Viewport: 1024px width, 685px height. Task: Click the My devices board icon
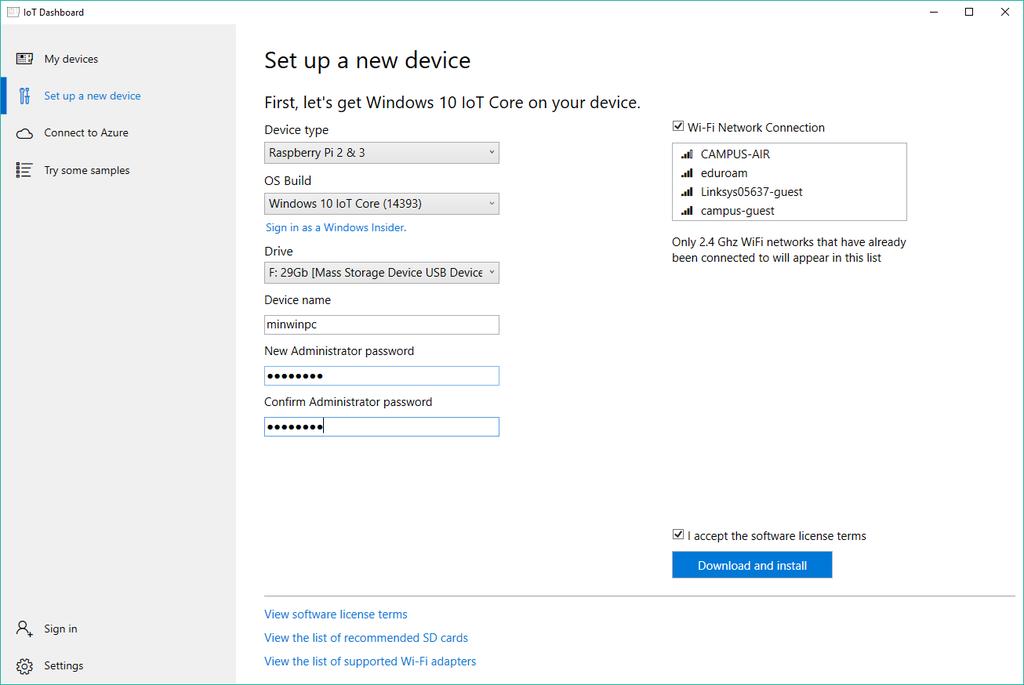click(x=24, y=59)
